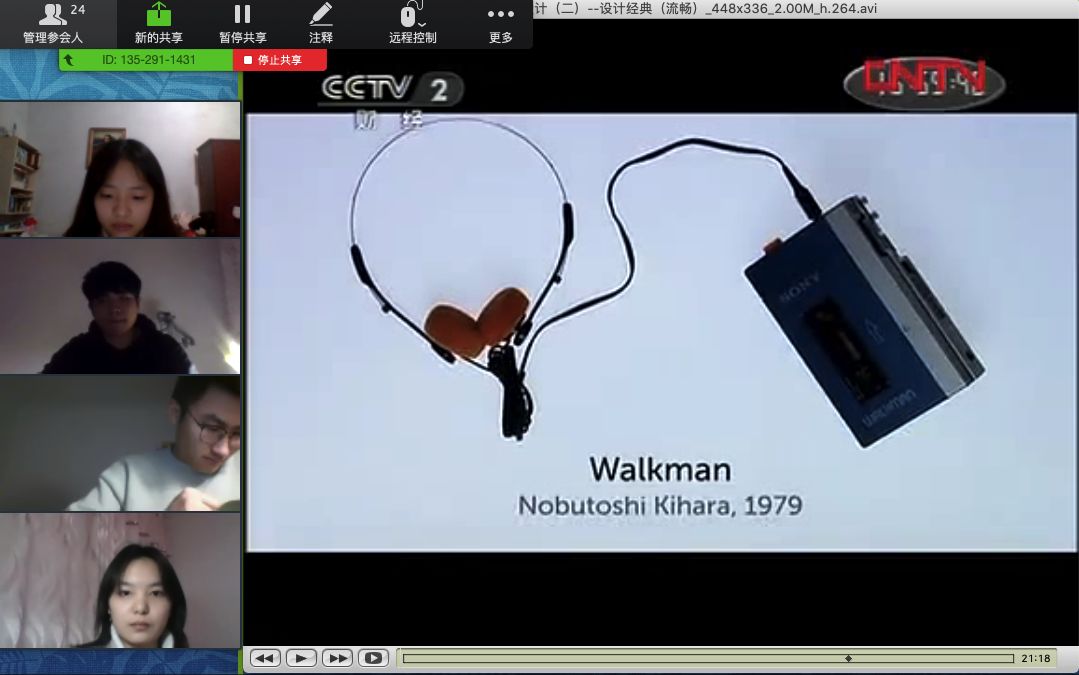This screenshot has width=1079, height=675.
Task: Fast-forward the video in the player
Action: pyautogui.click(x=337, y=658)
